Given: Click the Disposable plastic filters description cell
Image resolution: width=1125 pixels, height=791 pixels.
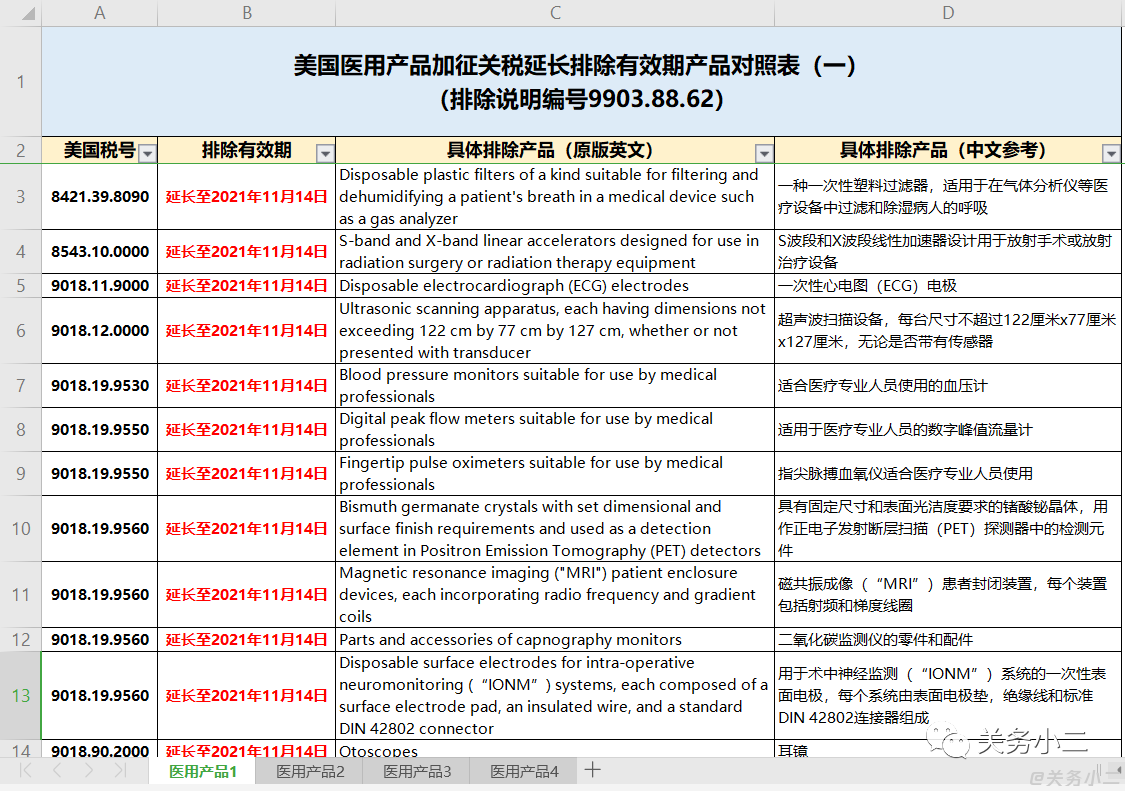Looking at the screenshot, I should pyautogui.click(x=555, y=197).
